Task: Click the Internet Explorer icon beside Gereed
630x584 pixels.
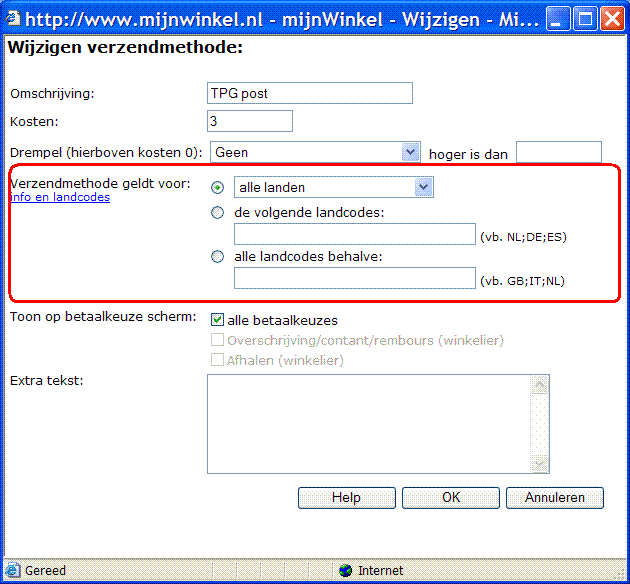Action: pyautogui.click(x=12, y=570)
